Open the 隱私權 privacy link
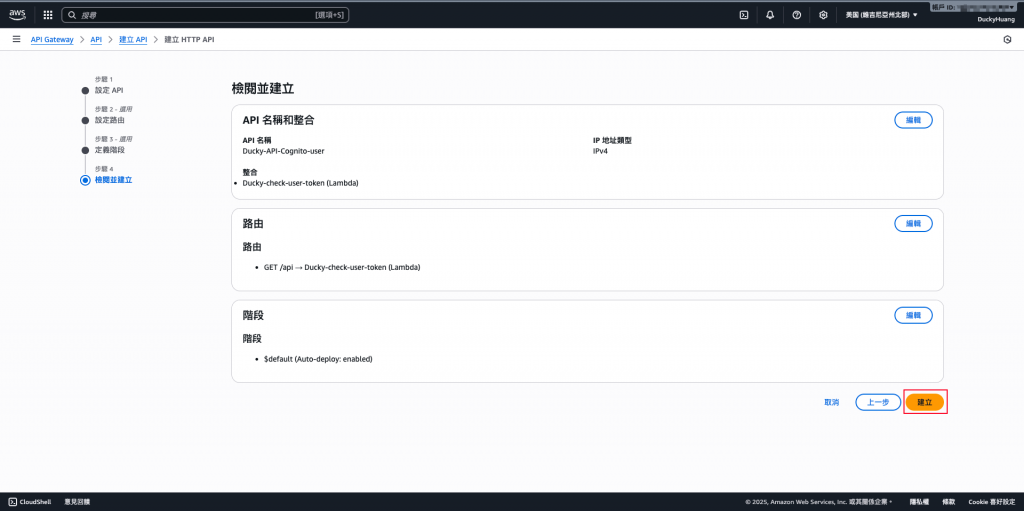Screen dimensions: 1024x511 [x=918, y=502]
